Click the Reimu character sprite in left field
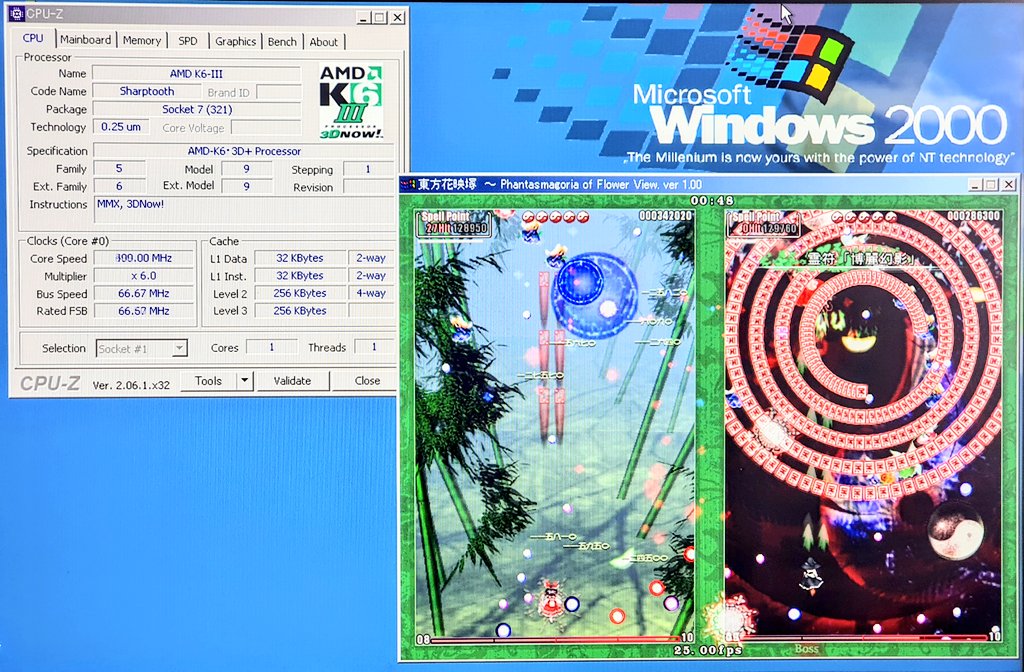 pyautogui.click(x=550, y=601)
